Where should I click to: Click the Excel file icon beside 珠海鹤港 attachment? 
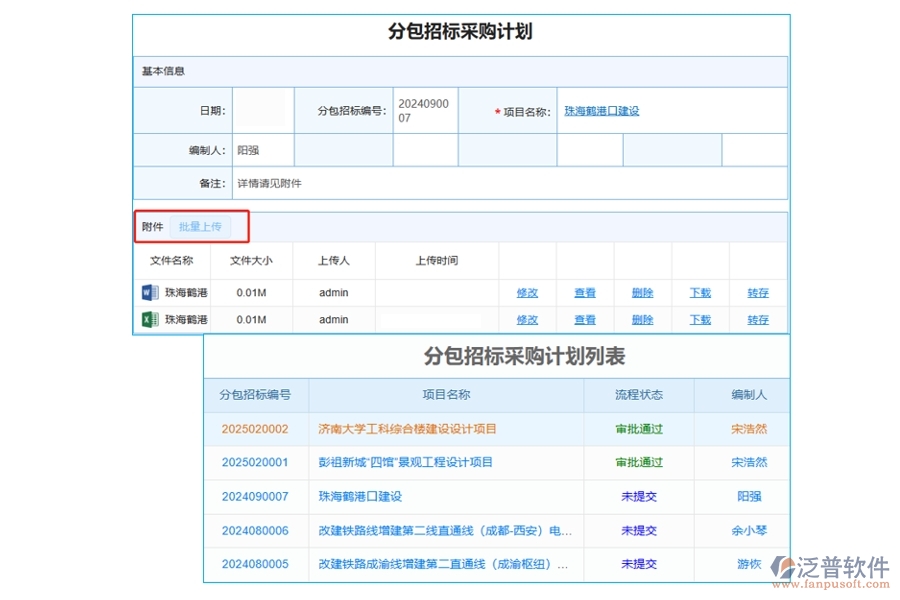(x=146, y=319)
